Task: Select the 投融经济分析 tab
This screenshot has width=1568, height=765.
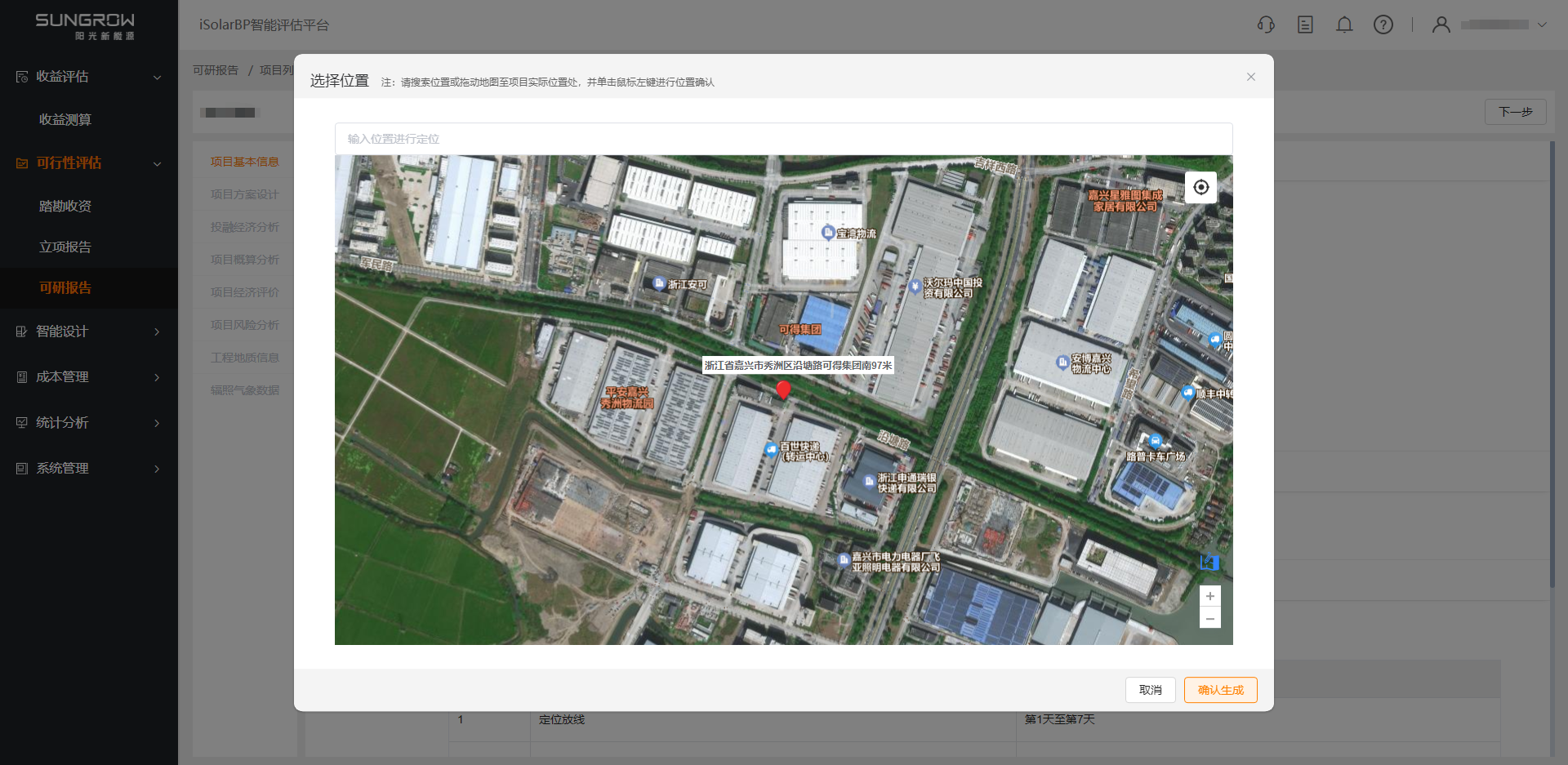Action: click(x=244, y=227)
